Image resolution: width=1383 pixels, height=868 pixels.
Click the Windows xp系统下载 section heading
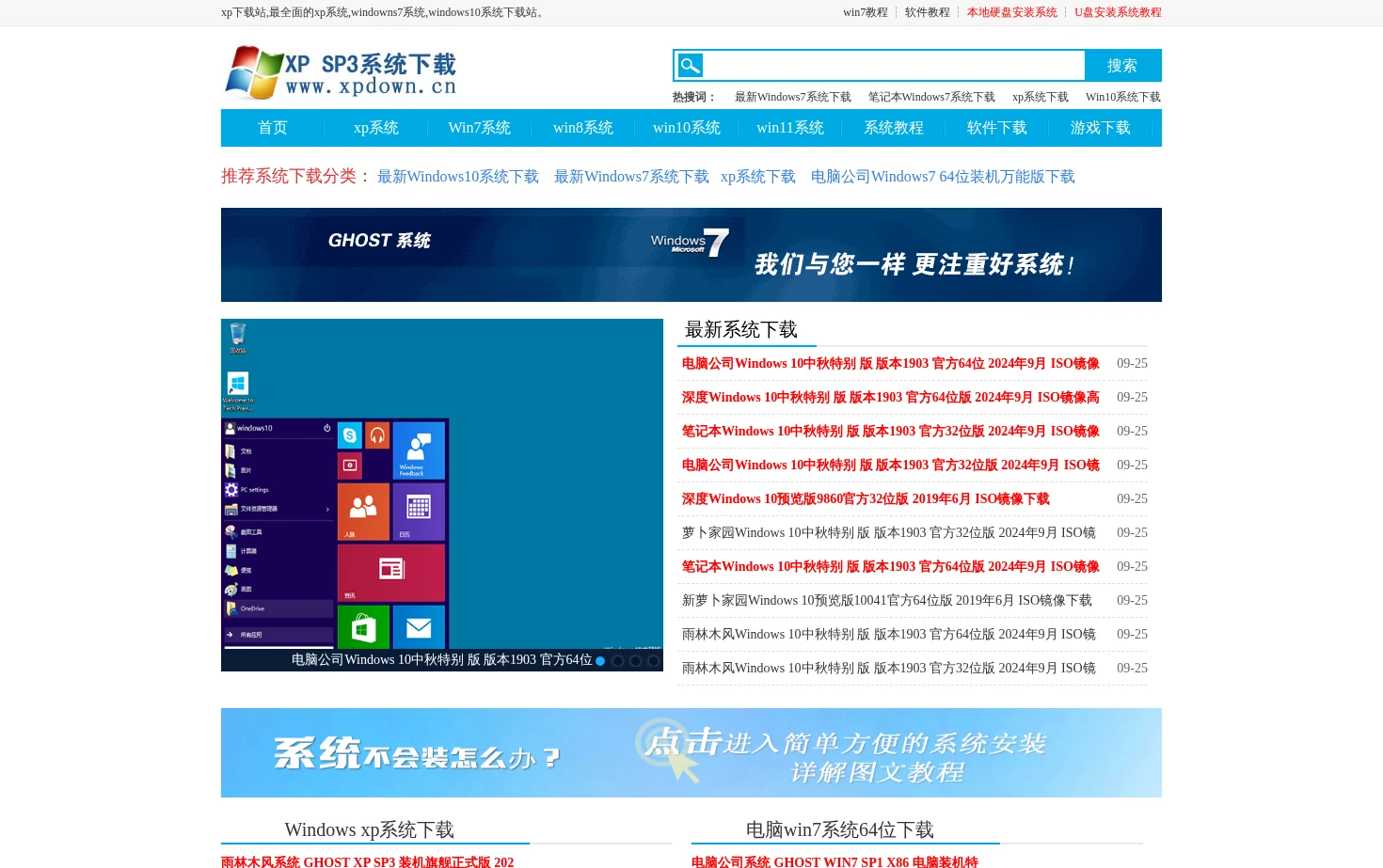[370, 829]
